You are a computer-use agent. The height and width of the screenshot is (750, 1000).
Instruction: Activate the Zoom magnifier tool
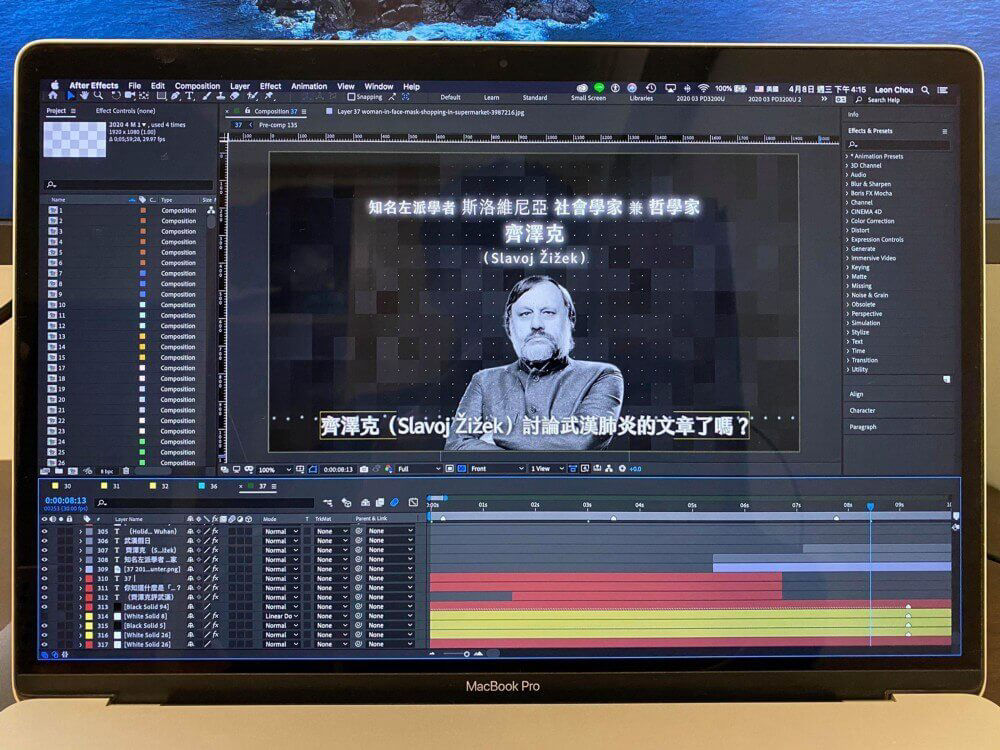click(98, 96)
